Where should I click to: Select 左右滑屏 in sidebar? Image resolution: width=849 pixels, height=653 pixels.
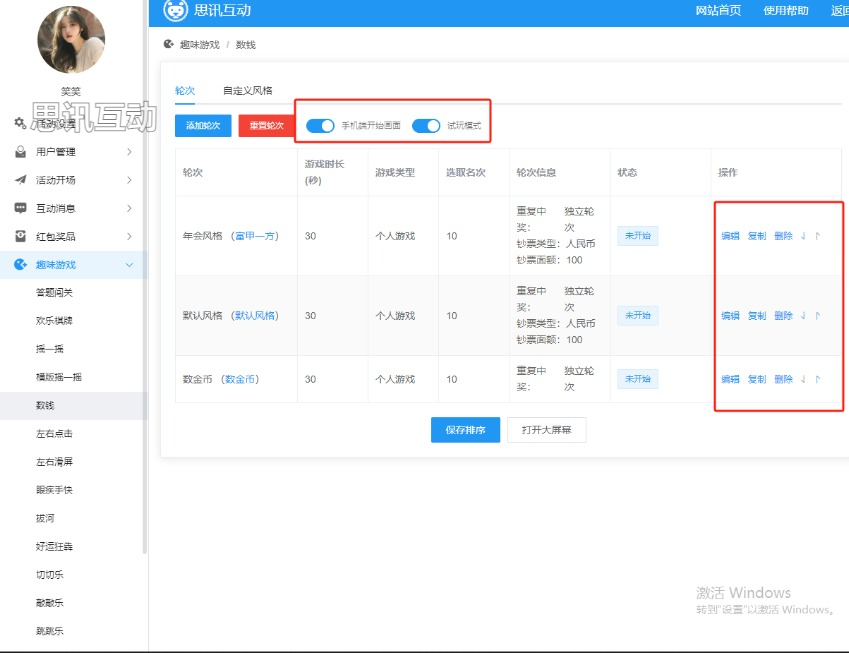coord(54,461)
